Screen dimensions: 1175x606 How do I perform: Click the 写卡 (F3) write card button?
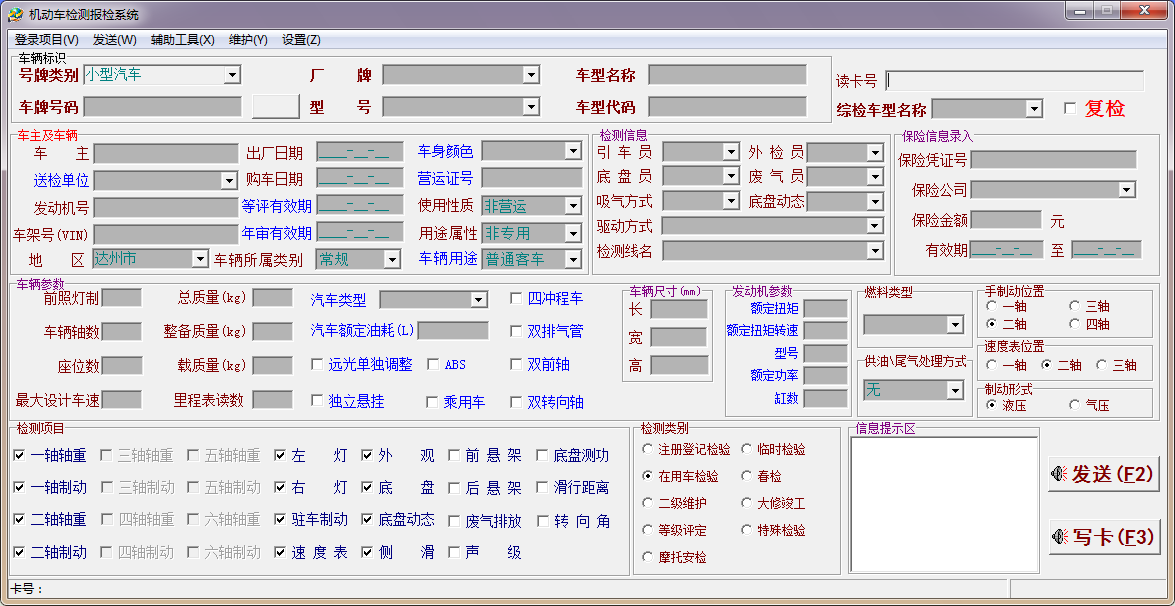click(1104, 537)
